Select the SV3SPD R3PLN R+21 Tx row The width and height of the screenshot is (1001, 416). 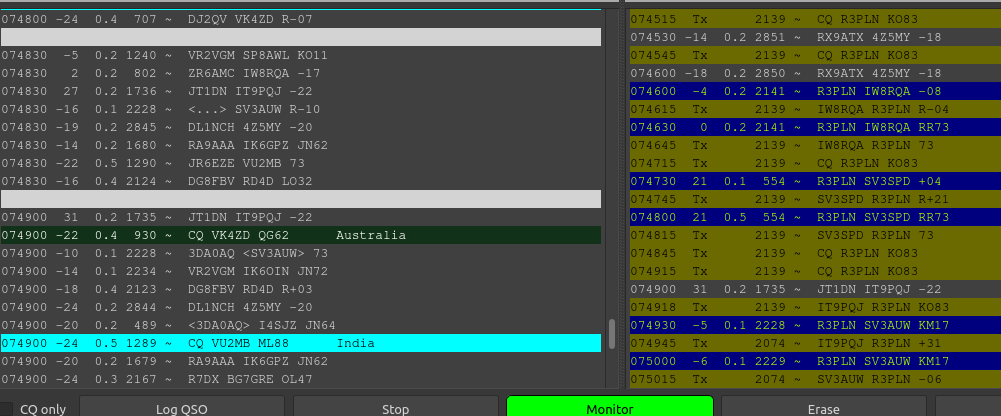pyautogui.click(x=815, y=199)
